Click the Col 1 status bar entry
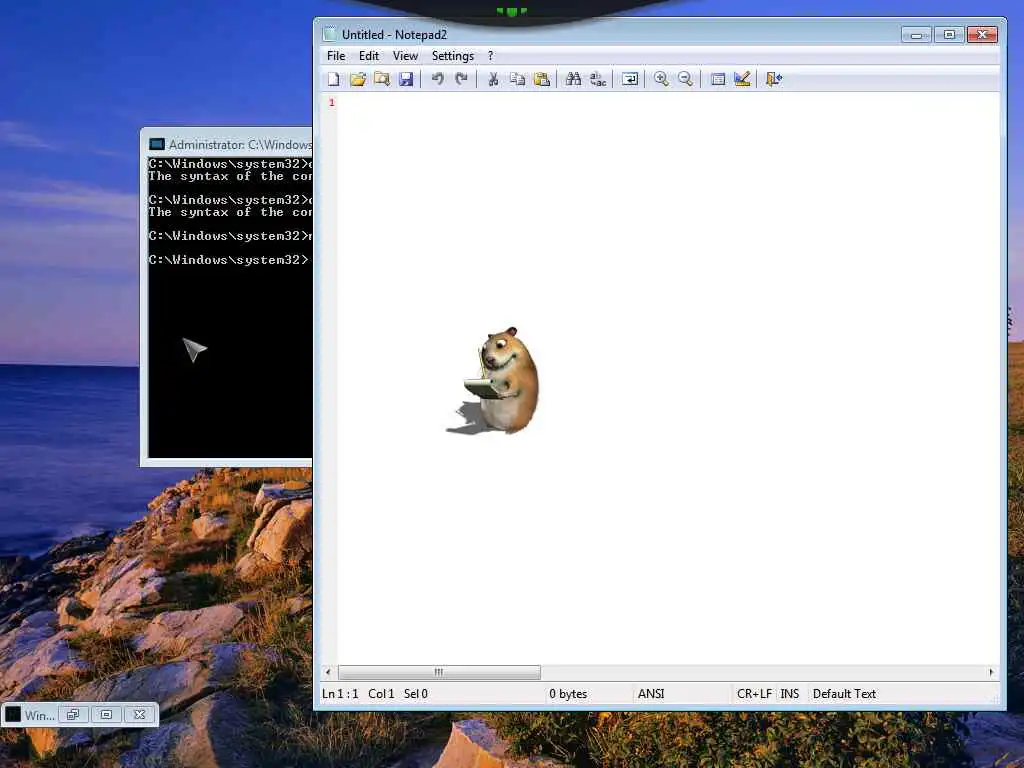1024x768 pixels. 381,694
